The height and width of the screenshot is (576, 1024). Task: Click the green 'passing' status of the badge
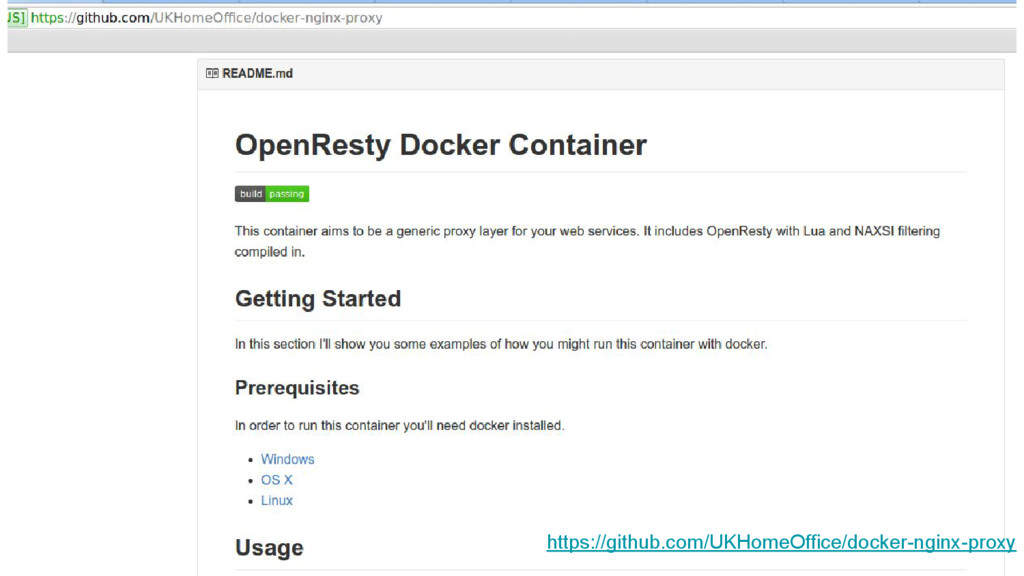click(x=287, y=194)
